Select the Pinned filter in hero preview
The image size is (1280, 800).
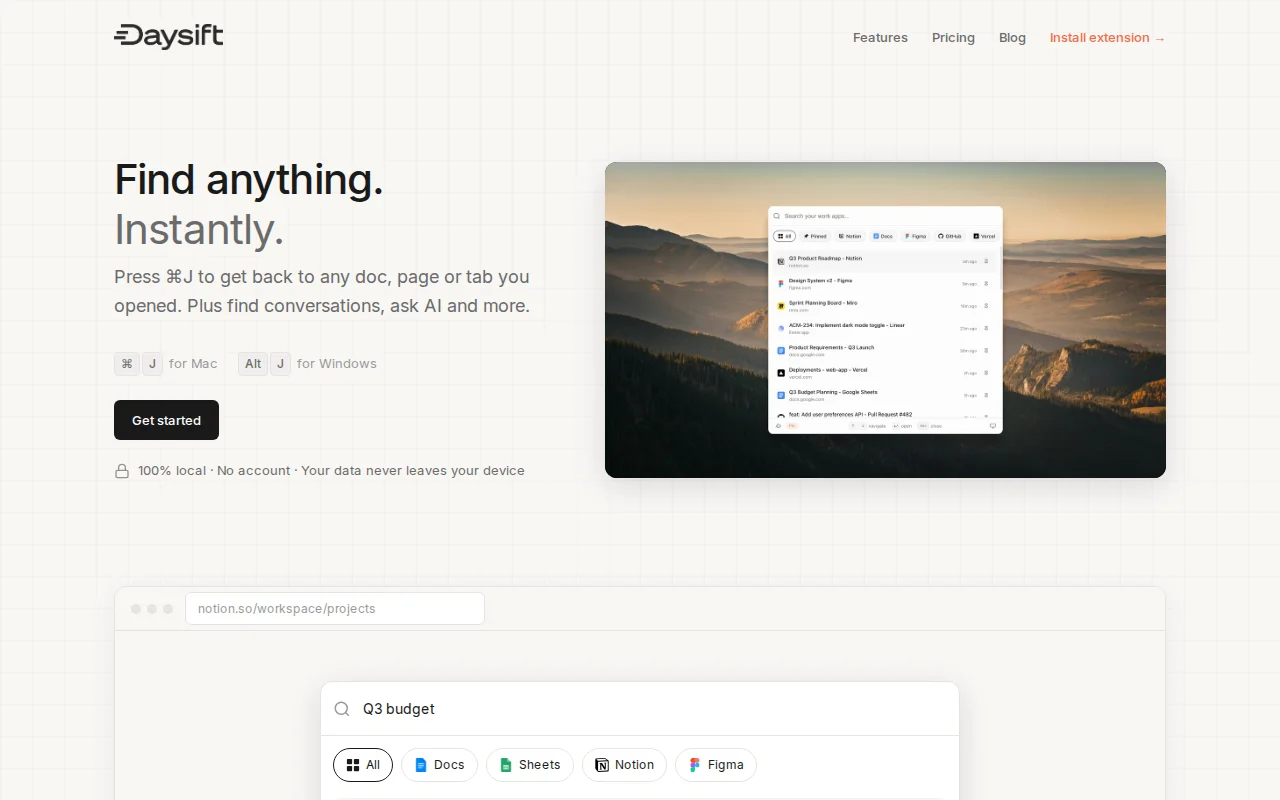[x=815, y=236]
